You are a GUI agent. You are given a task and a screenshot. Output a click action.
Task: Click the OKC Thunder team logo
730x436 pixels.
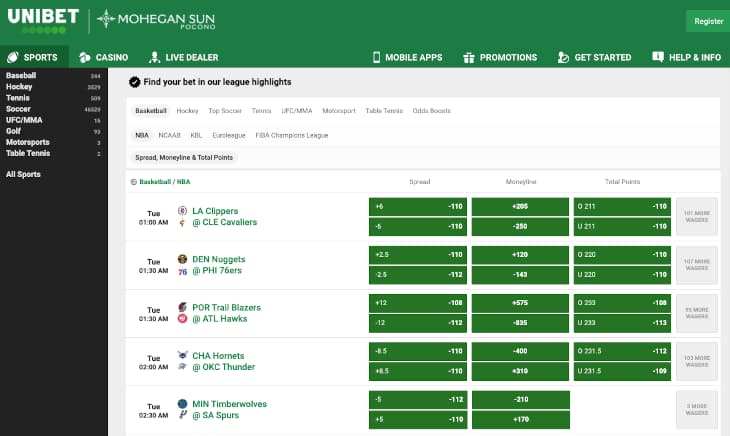coord(182,367)
